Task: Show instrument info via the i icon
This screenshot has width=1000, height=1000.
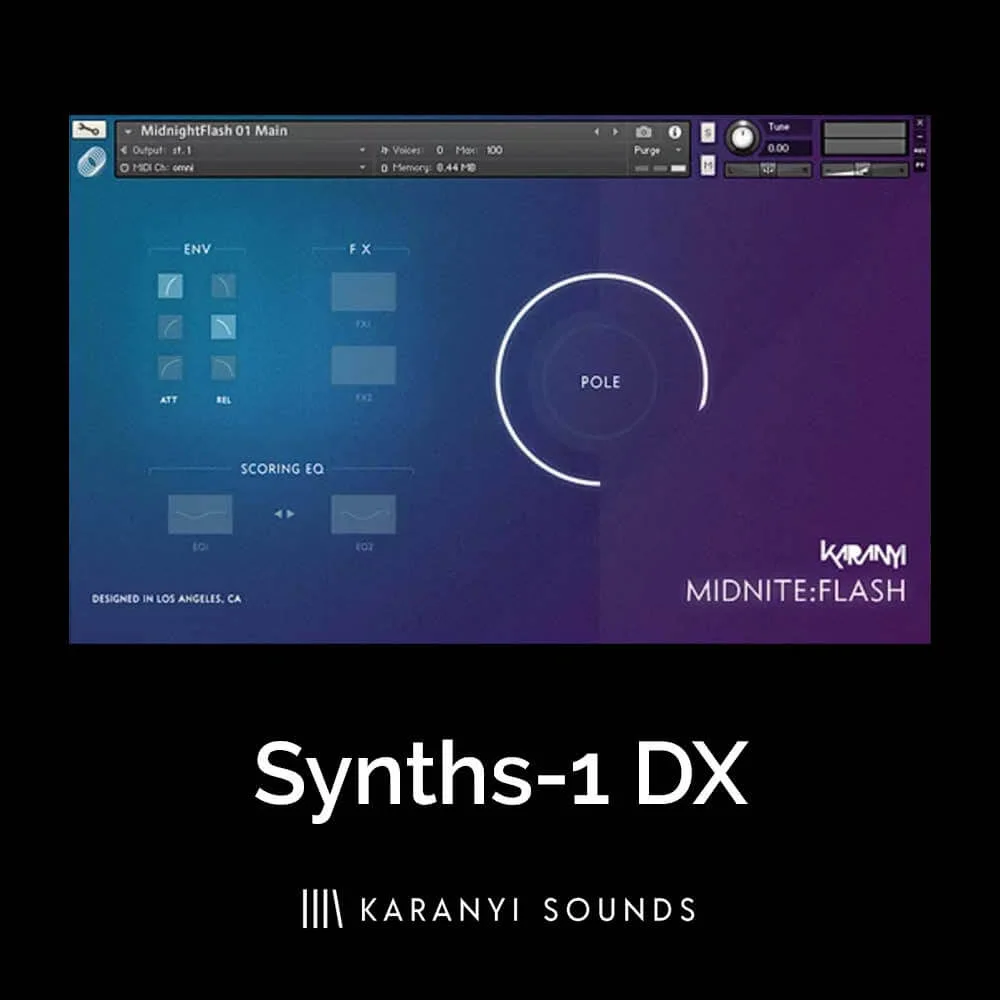Action: coord(675,132)
